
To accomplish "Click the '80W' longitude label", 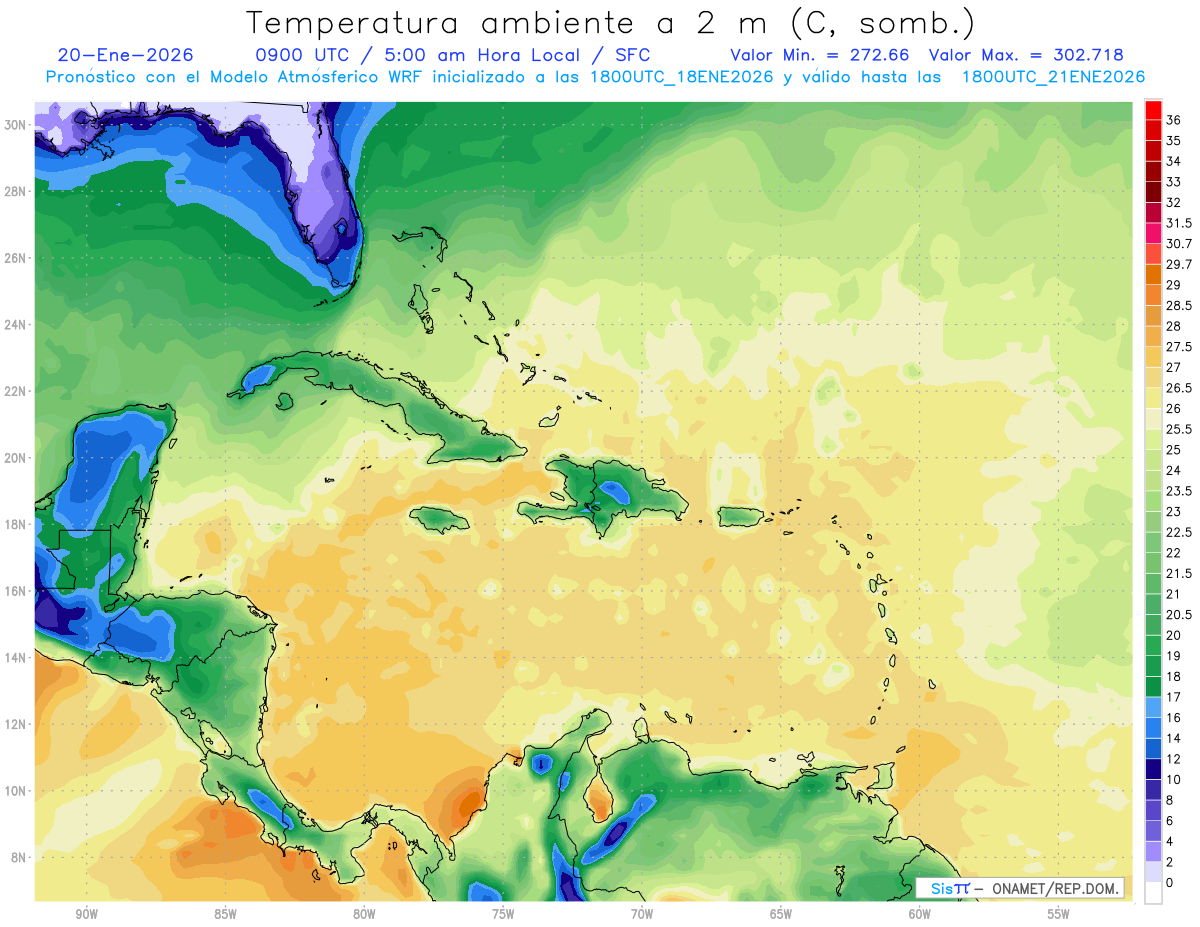I will 364,914.
